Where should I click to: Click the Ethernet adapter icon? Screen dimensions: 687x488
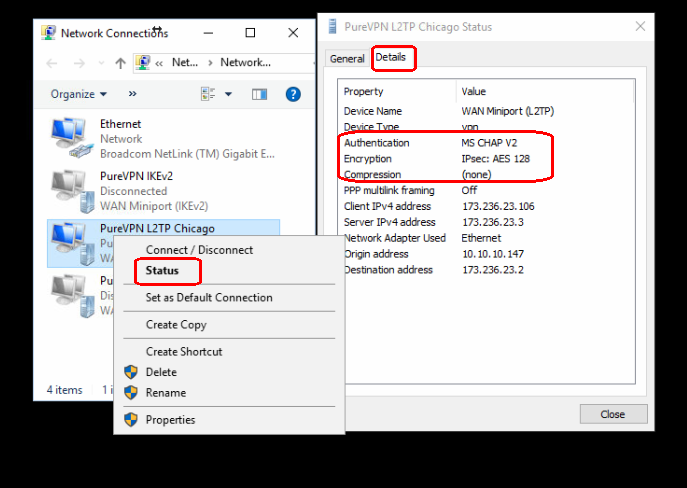pyautogui.click(x=72, y=138)
